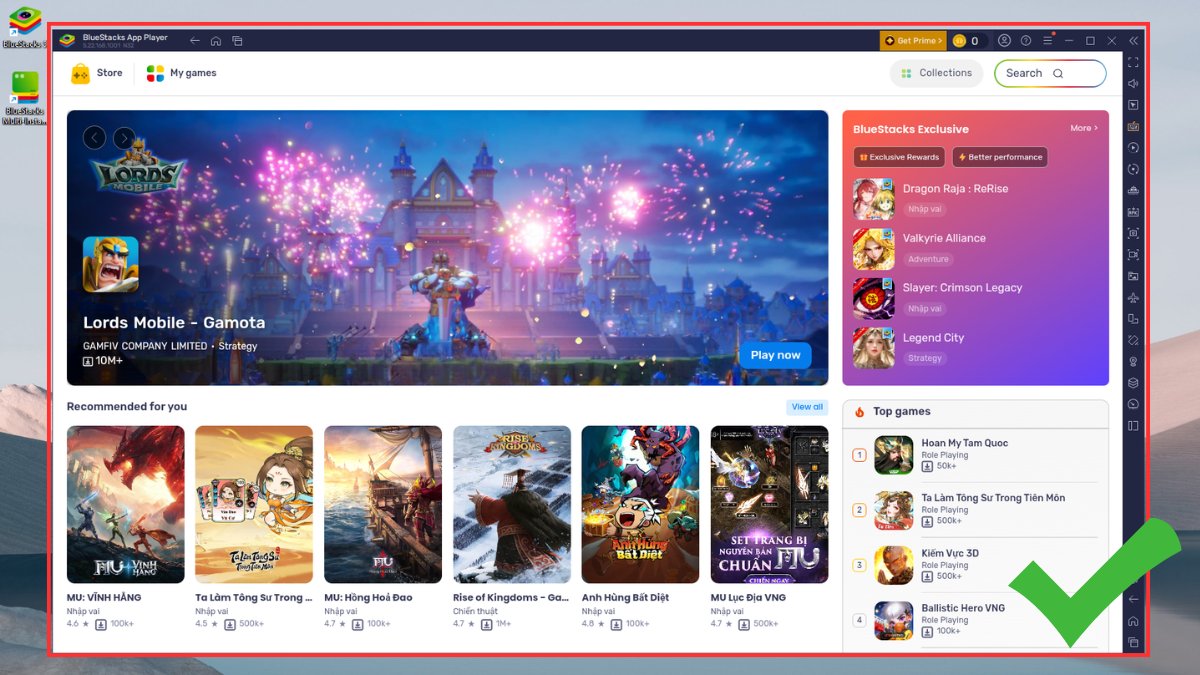
Task: Click the eco mode gauge icon
Action: (1133, 404)
